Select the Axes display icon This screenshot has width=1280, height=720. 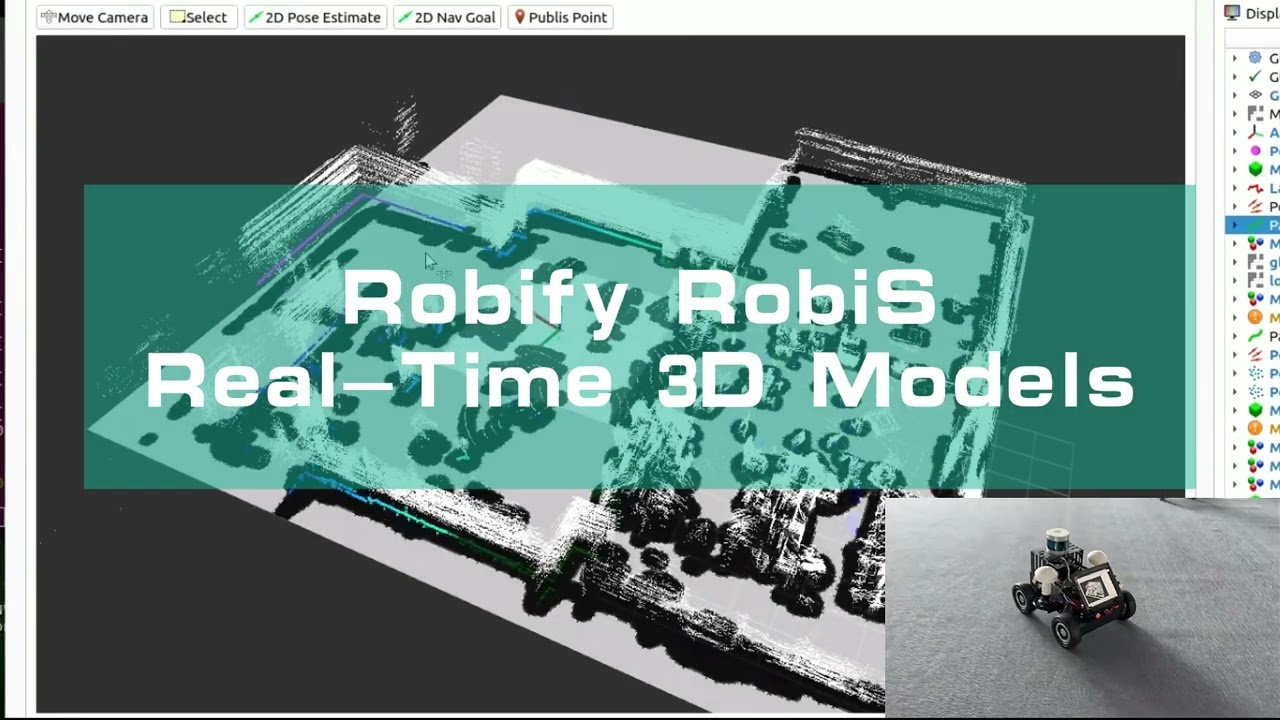(1255, 132)
